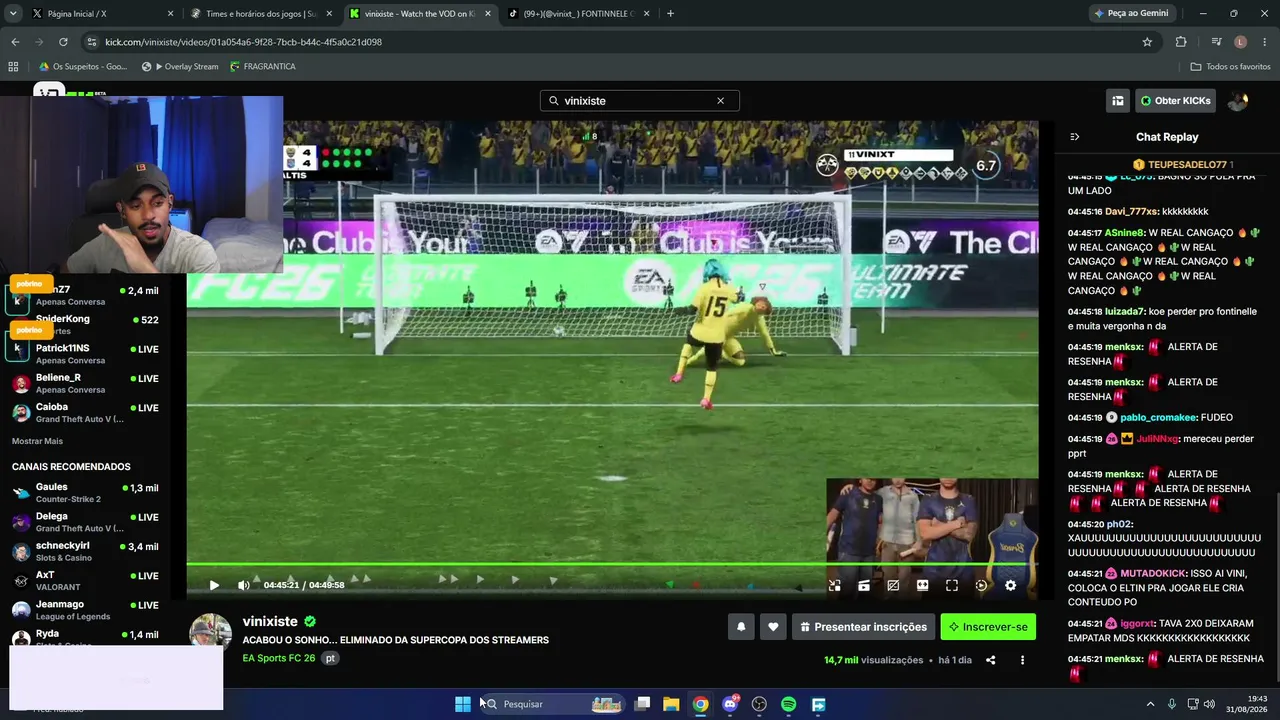Open Caioba followed channel
The image size is (1280, 720).
(85, 413)
